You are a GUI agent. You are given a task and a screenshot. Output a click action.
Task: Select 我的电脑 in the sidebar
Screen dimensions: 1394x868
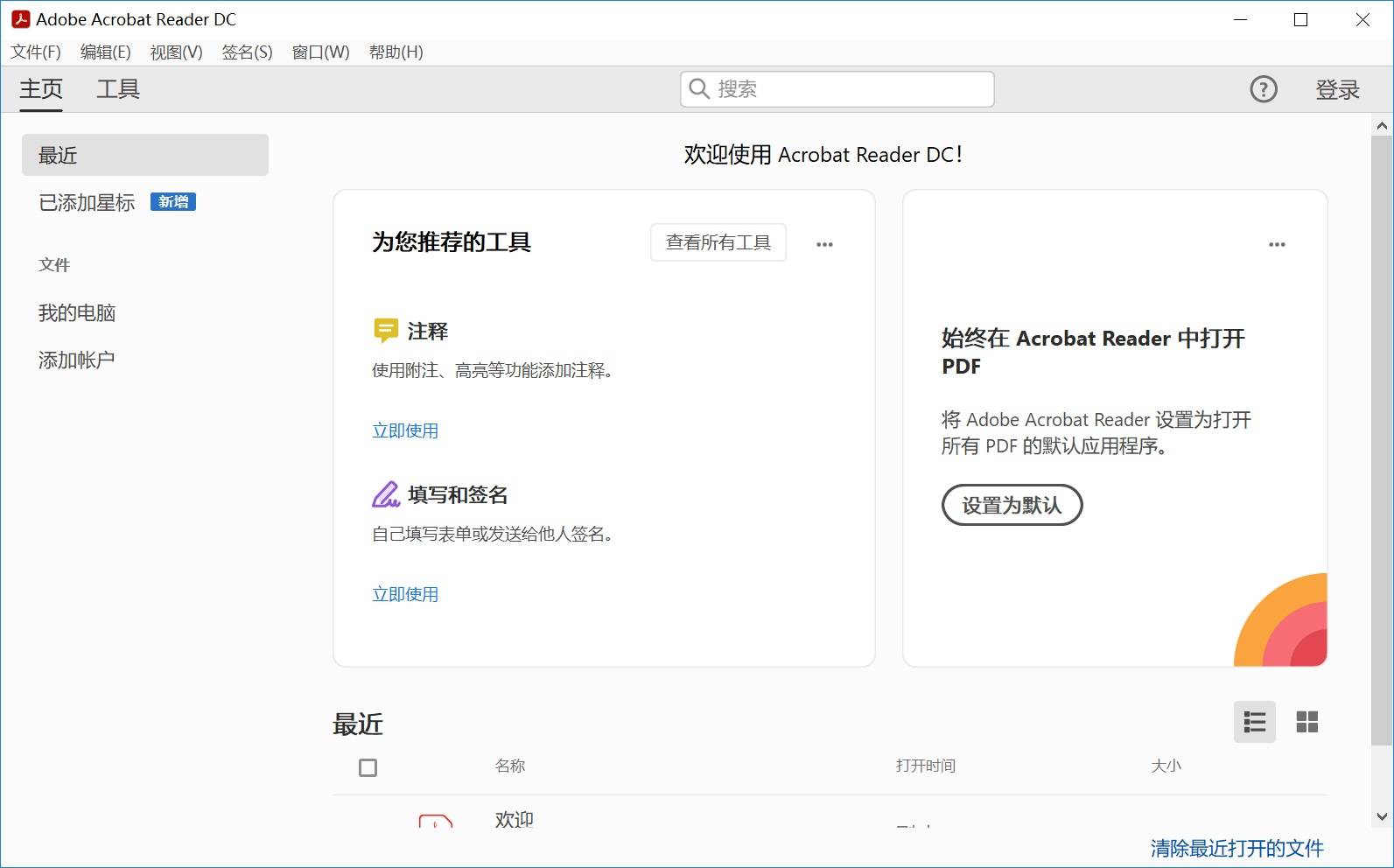point(77,313)
